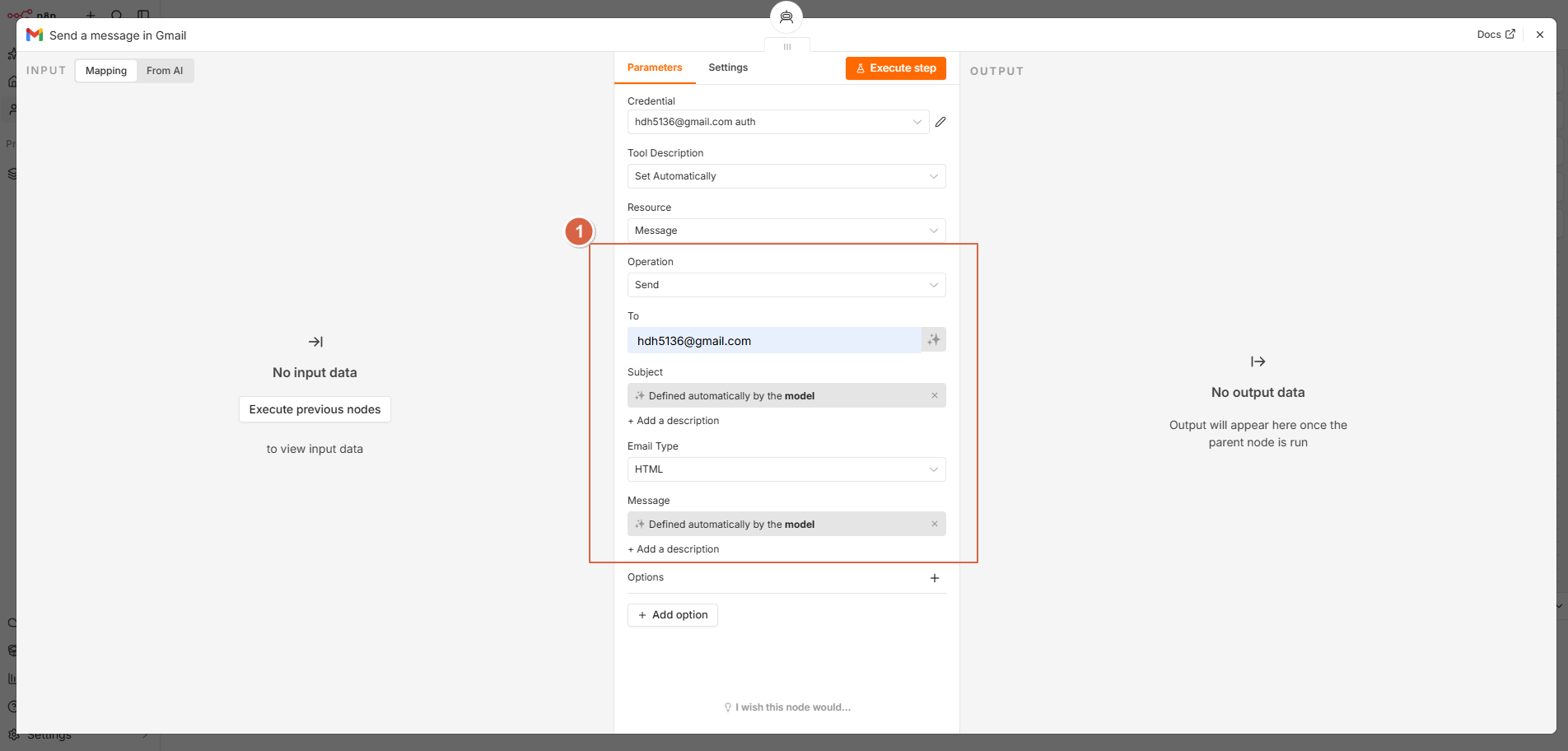Click the Add option button
Image resolution: width=1568 pixels, height=751 pixels.
(x=673, y=615)
